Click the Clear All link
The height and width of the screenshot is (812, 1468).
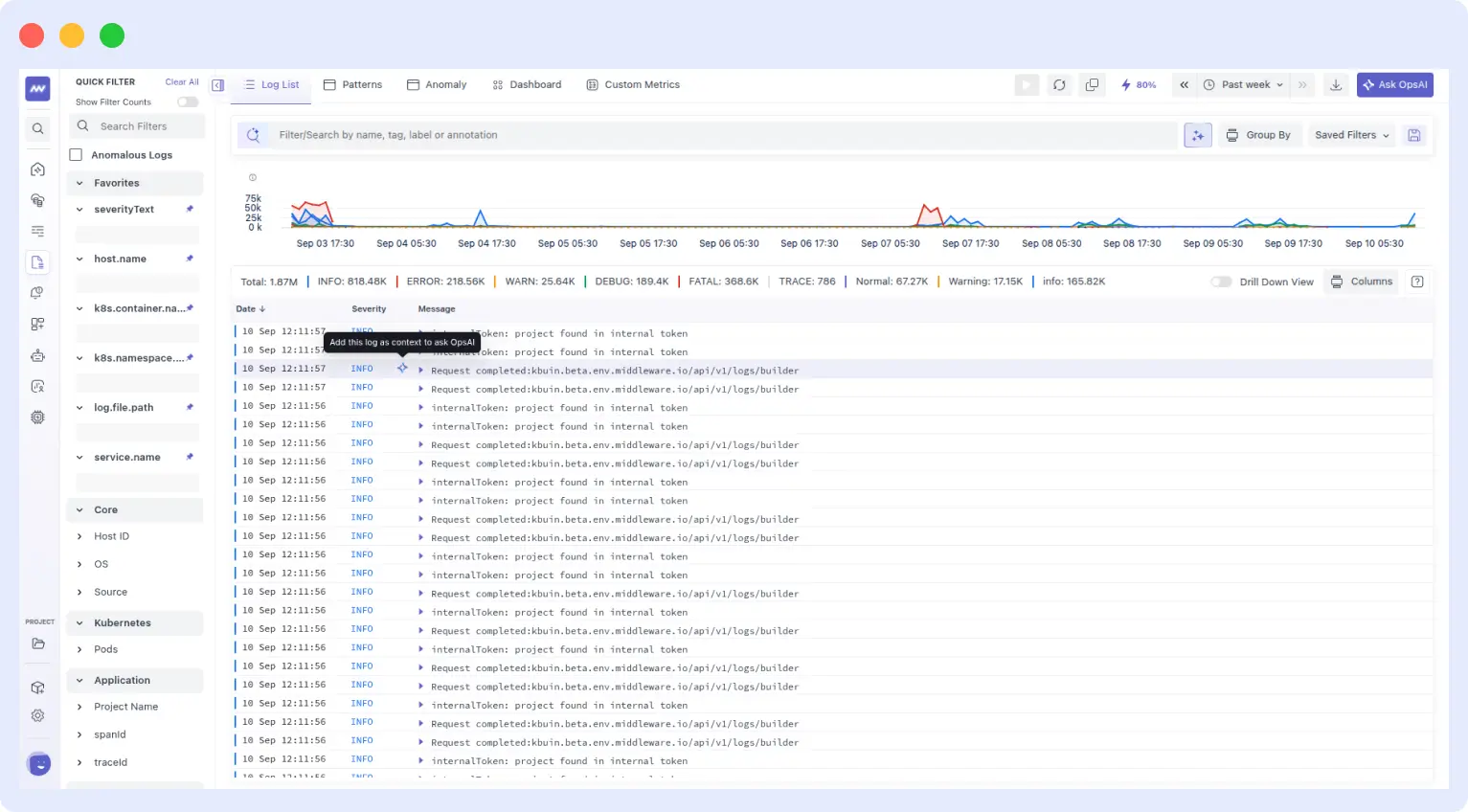[182, 82]
